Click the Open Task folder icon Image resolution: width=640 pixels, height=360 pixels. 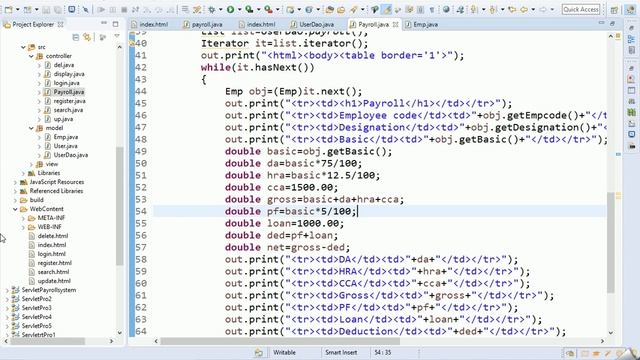click(341, 9)
